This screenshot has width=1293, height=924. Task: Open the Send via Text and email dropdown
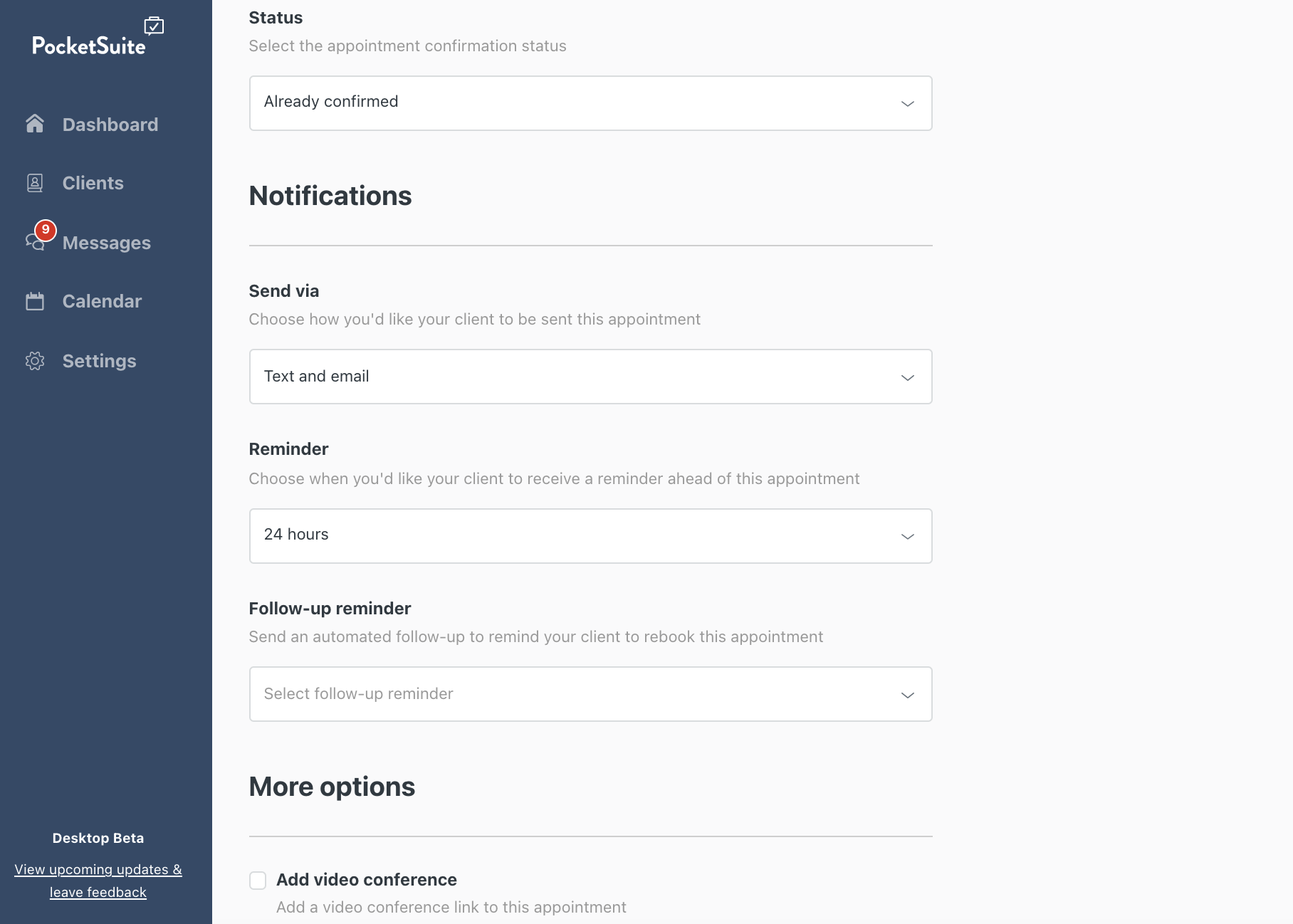tap(590, 377)
